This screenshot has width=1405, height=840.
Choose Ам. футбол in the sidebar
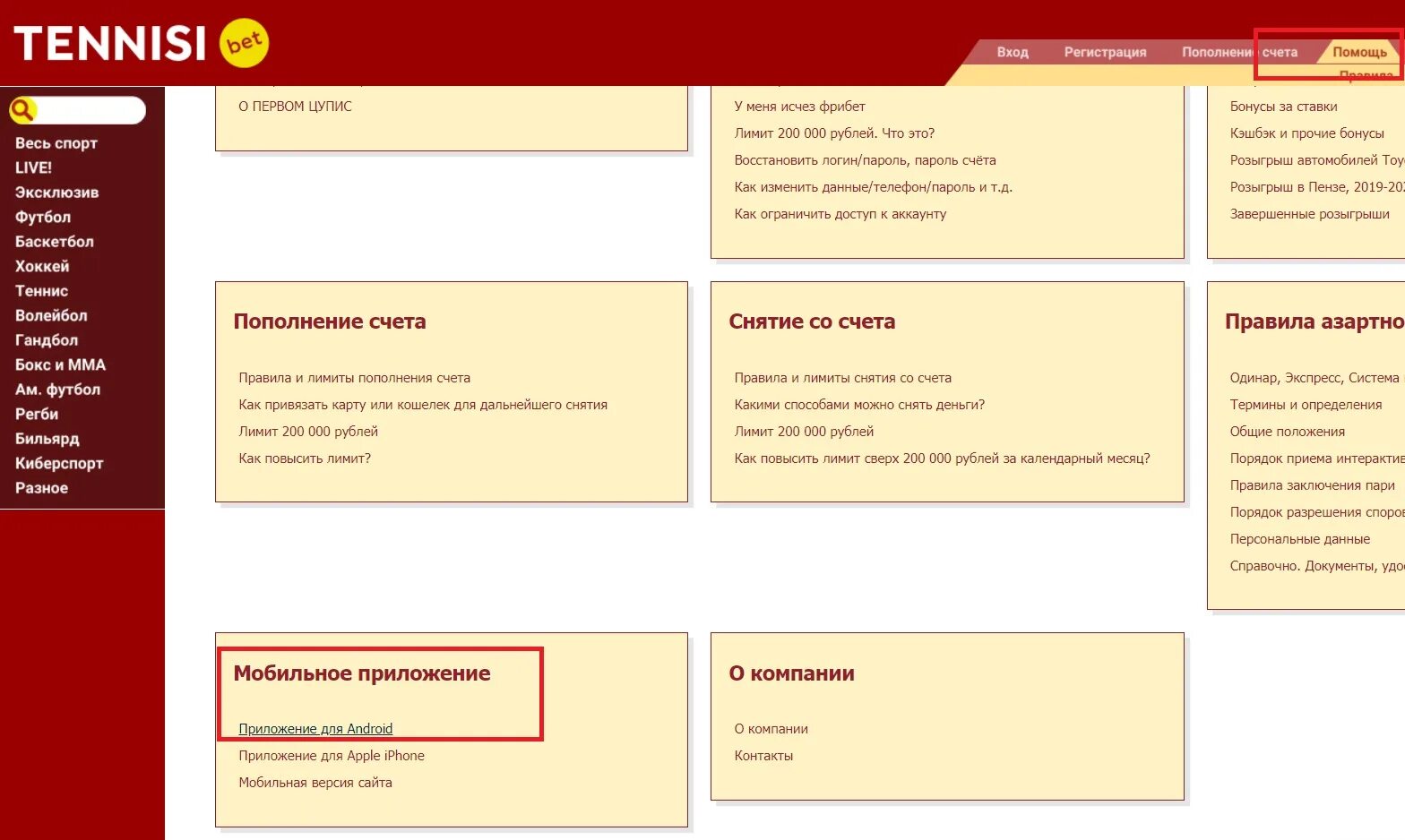point(57,390)
